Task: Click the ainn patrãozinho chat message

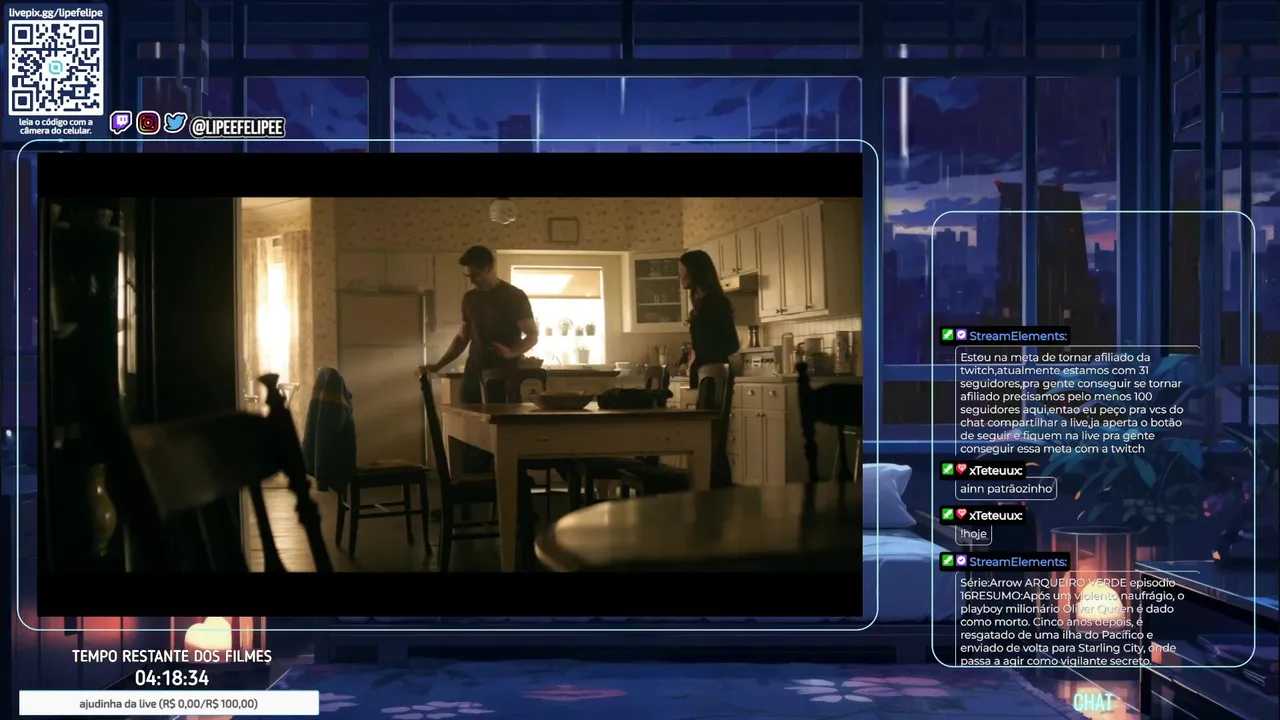Action: [1006, 489]
